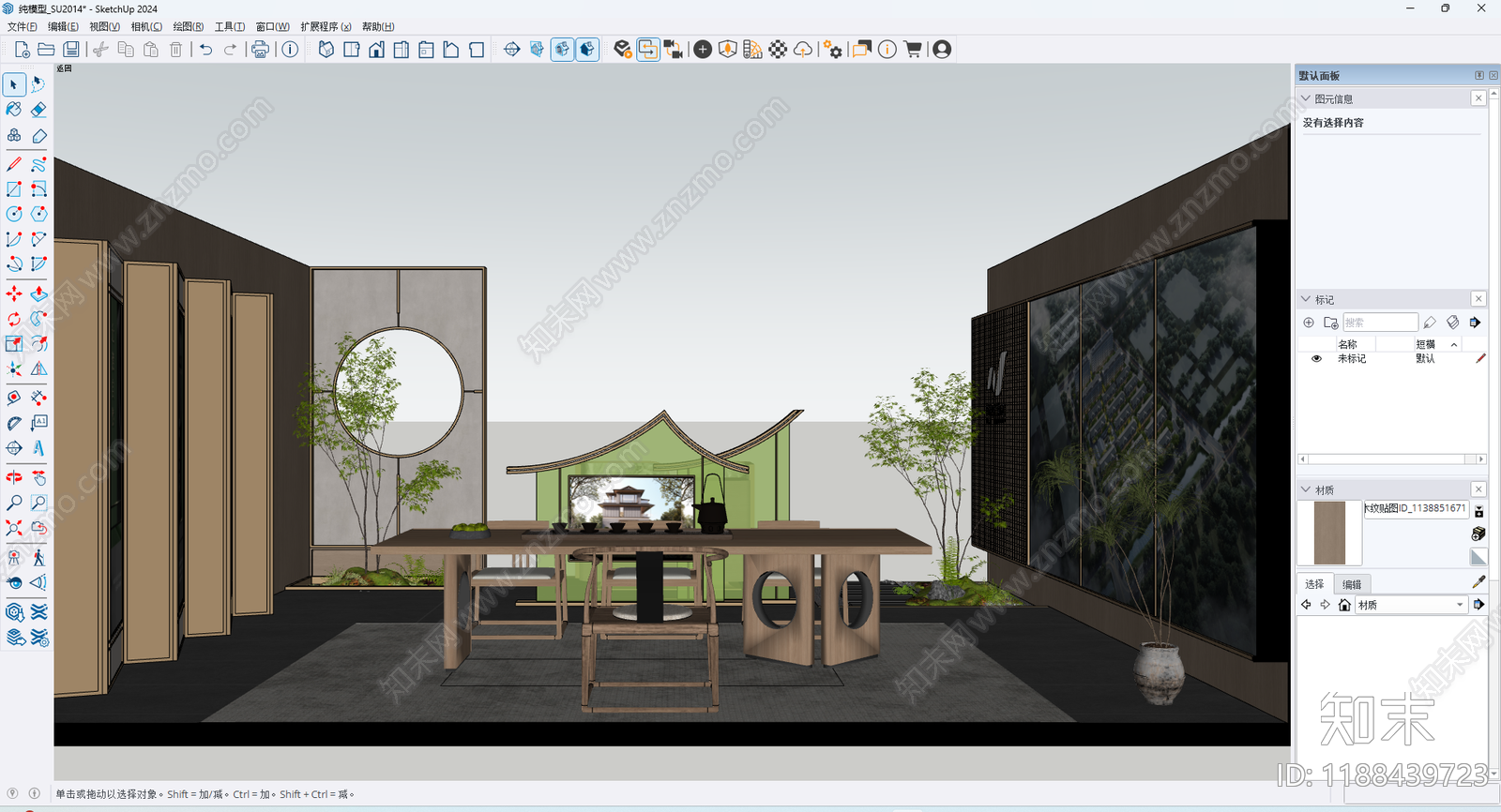Select the Orbit tool
This screenshot has width=1501, height=812.
14,477
